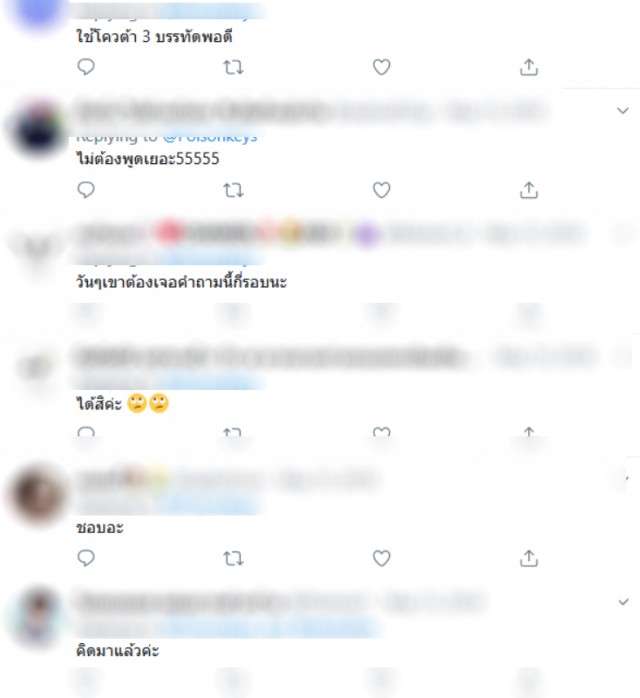Retweet the "ชอบอะ" tweet
The image size is (640, 698).
click(x=233, y=559)
